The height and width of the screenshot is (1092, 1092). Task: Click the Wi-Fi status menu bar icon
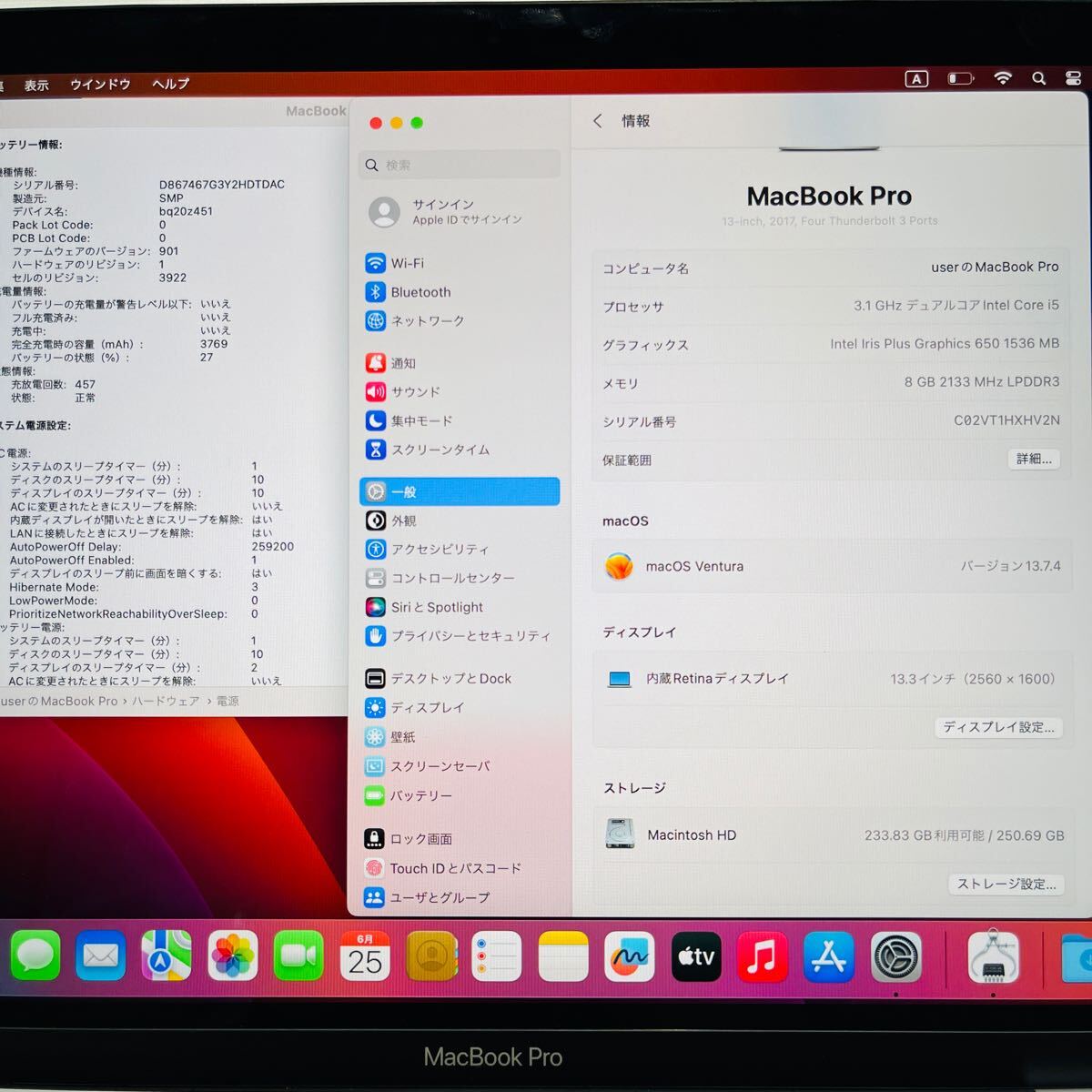(x=1003, y=79)
